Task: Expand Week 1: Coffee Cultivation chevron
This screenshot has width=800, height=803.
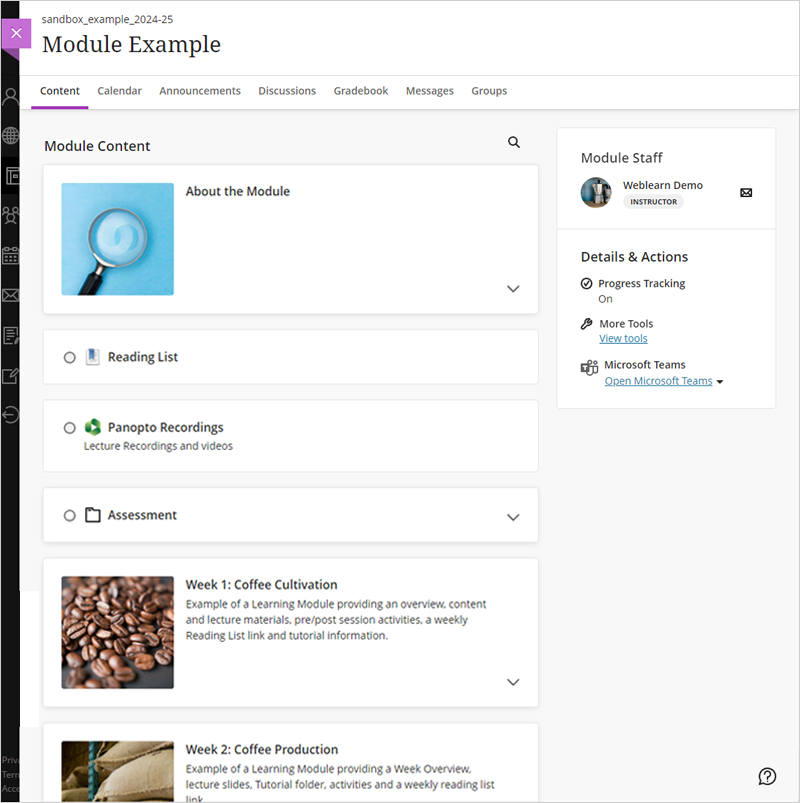Action: 513,682
